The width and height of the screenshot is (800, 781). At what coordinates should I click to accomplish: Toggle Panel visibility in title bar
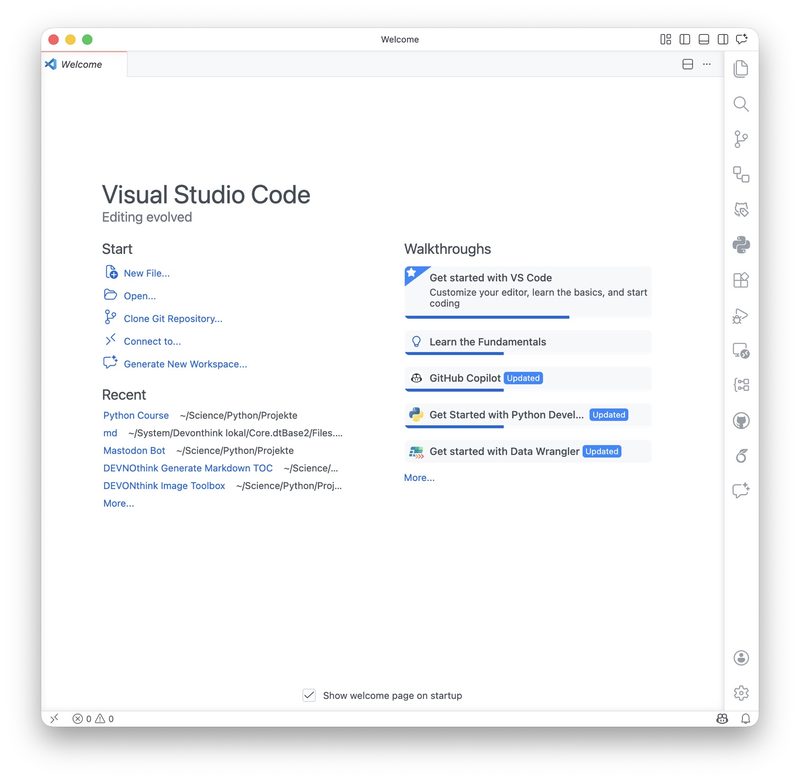704,39
